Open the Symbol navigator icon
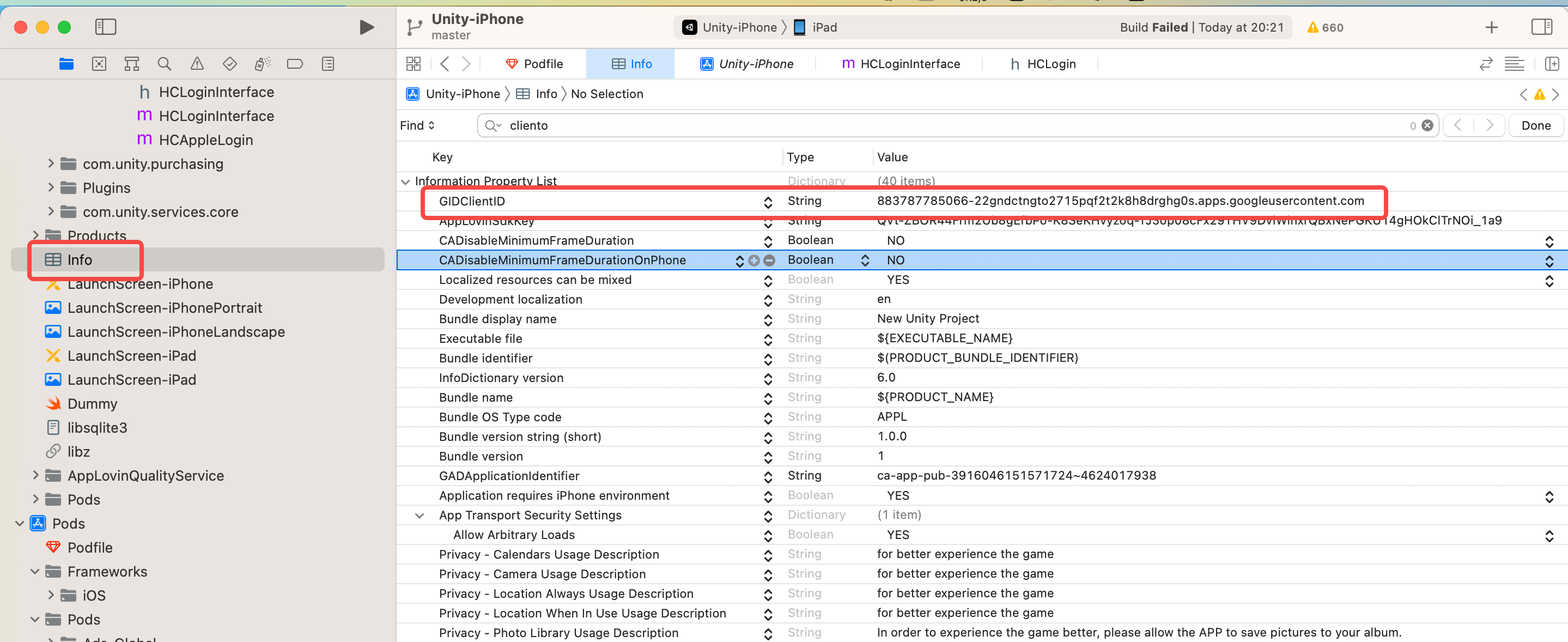This screenshot has width=1568, height=642. coord(131,64)
